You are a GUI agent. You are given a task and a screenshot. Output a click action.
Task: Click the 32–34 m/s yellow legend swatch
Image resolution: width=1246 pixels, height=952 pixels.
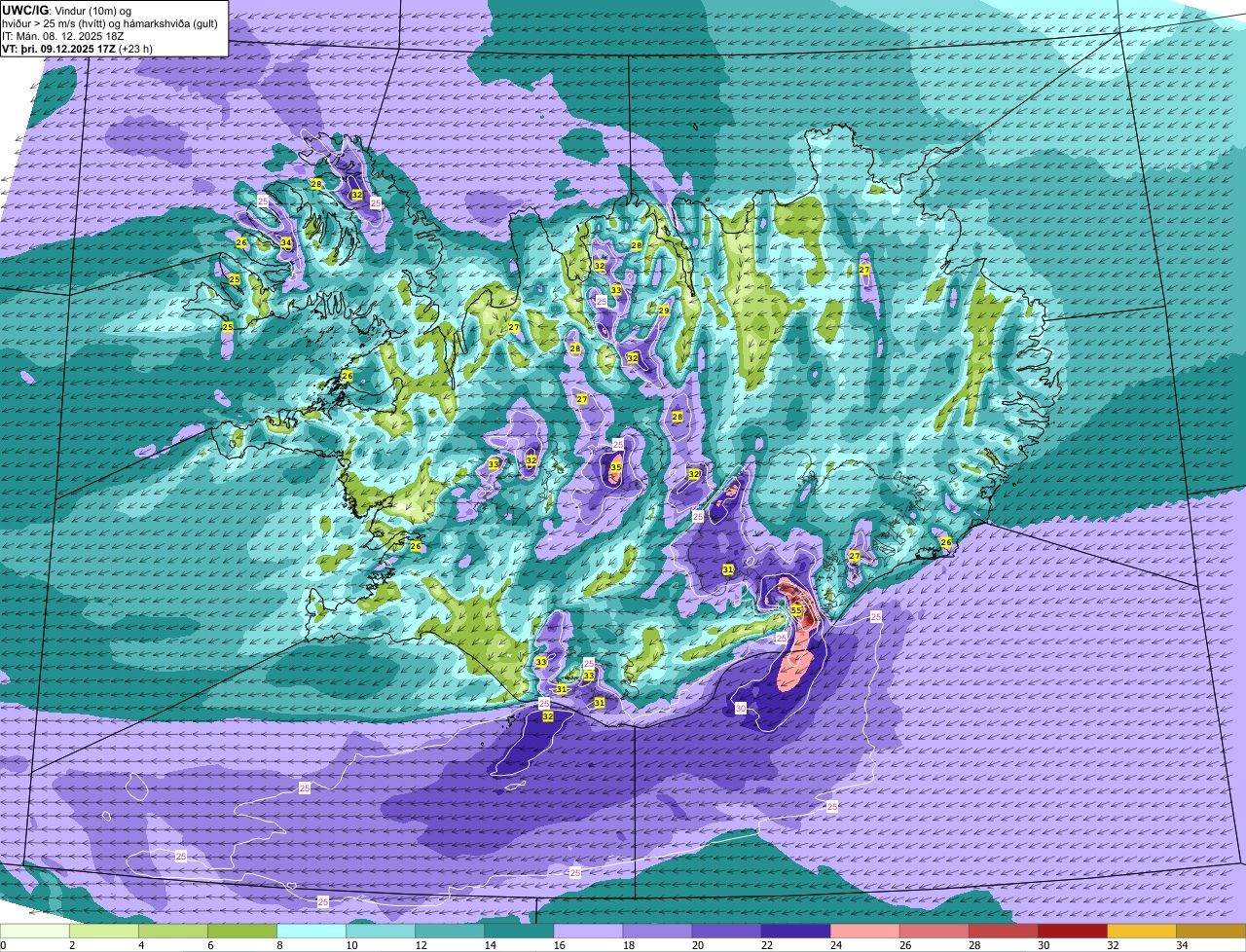coord(1142,932)
